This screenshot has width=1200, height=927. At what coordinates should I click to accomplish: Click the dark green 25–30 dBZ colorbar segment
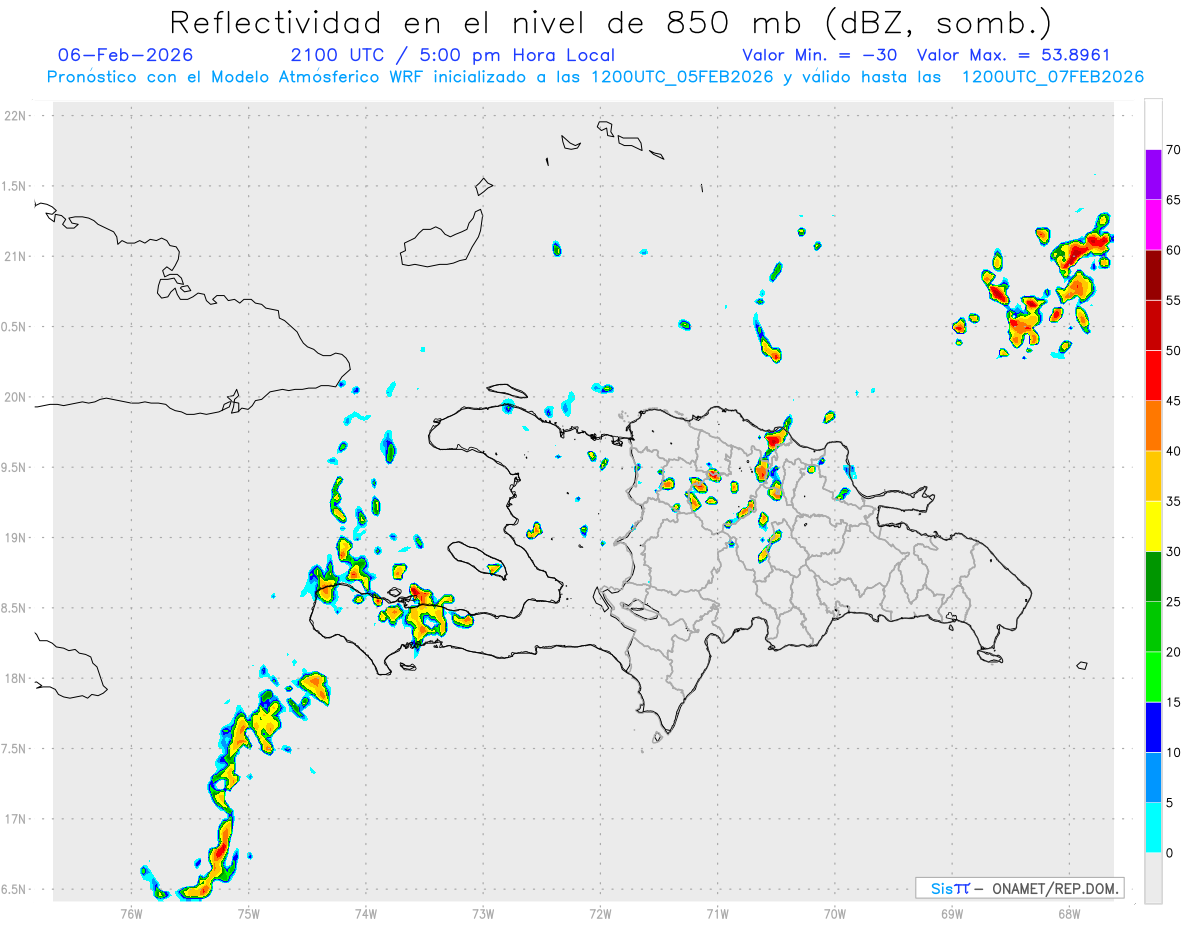[x=1154, y=577]
